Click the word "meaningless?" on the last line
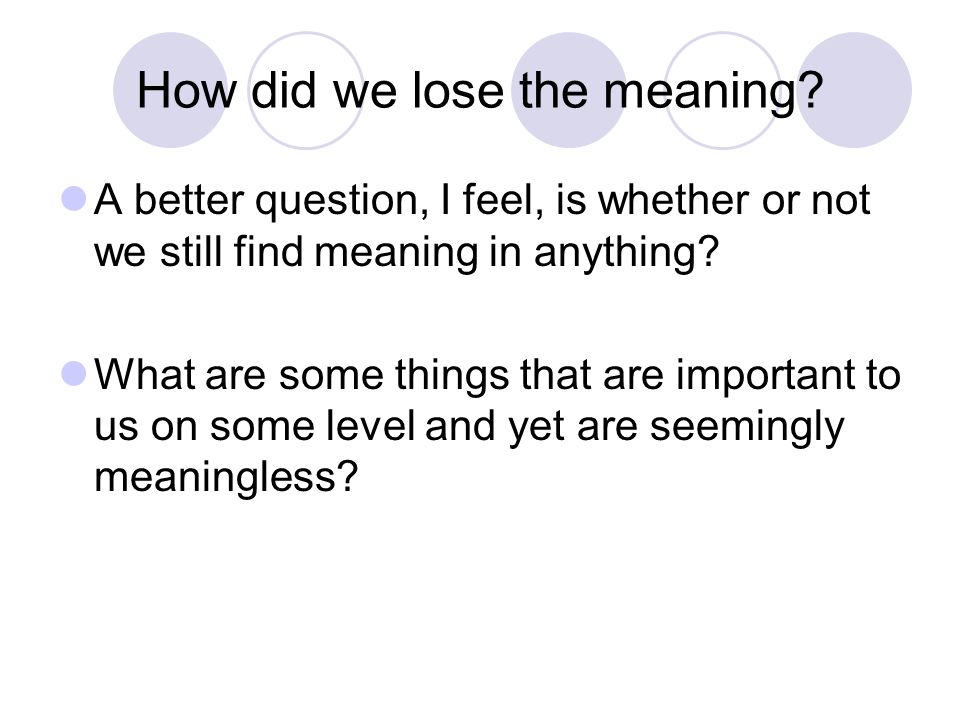The image size is (960, 720). click(225, 478)
